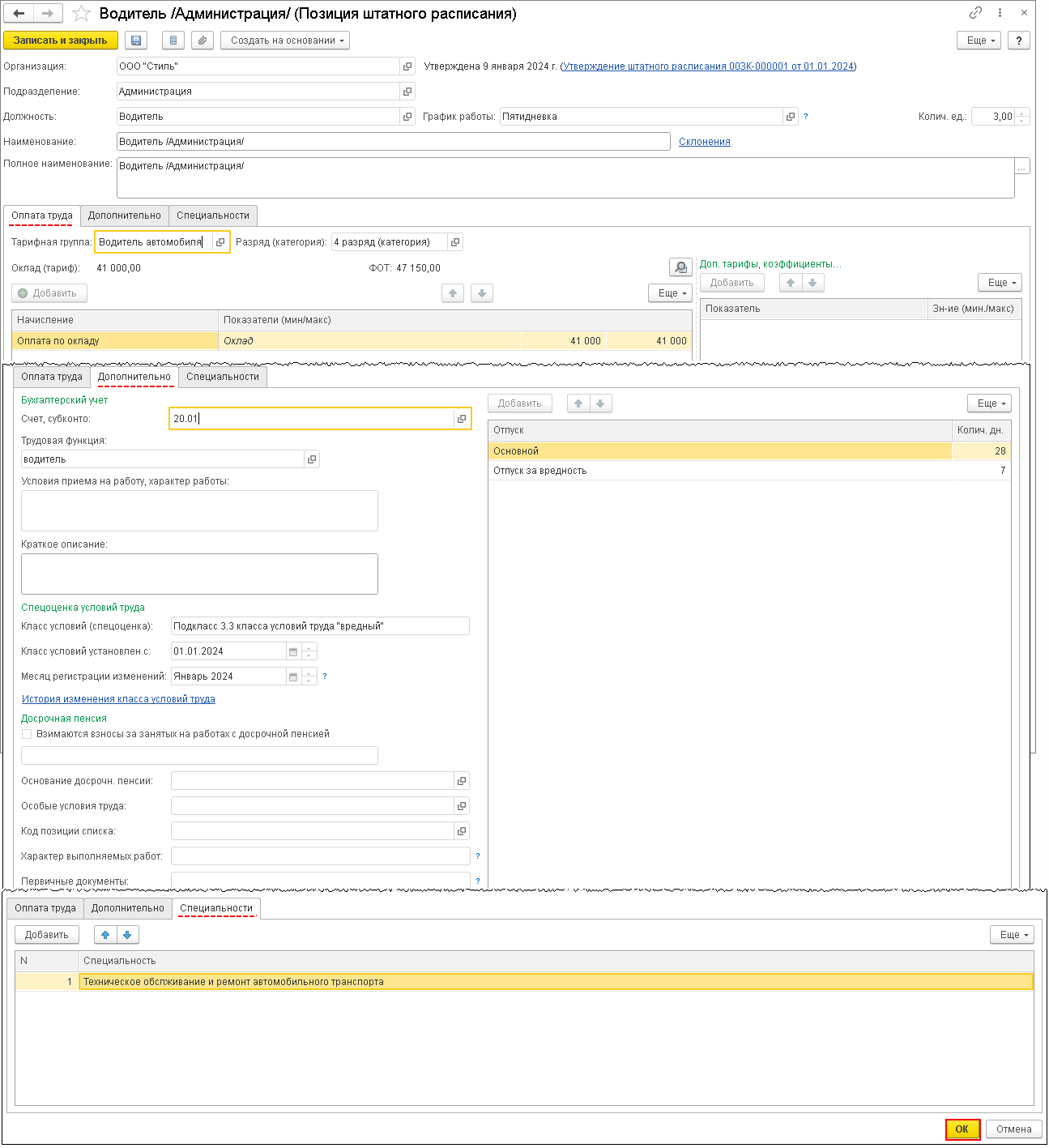This screenshot has height=1148, width=1049.
Task: Go forward with the right arrow button
Action: pos(48,13)
